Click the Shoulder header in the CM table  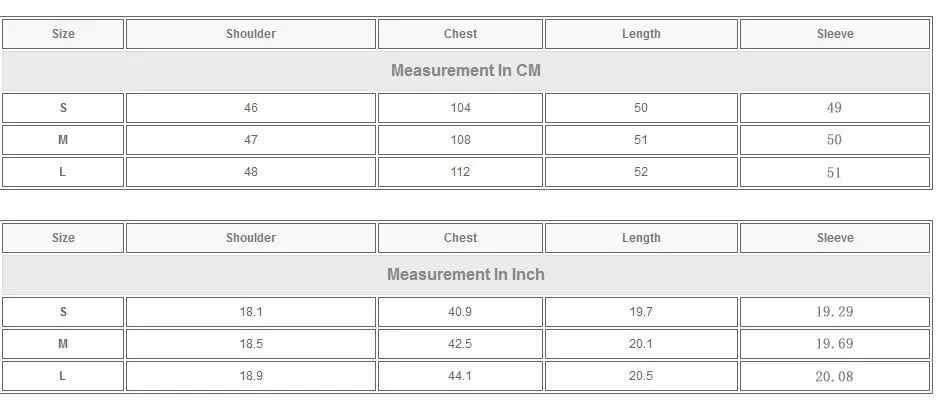251,34
